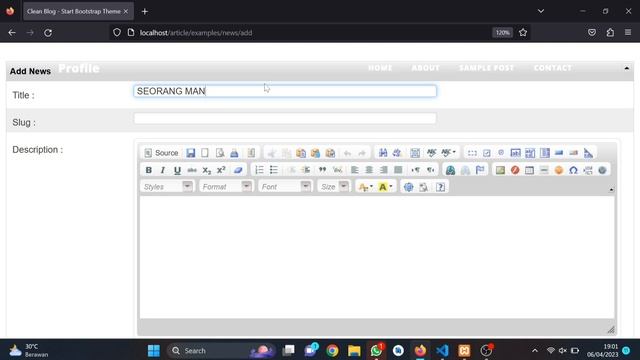
Task: Insert a Radio Button form field icon
Action: point(501,153)
